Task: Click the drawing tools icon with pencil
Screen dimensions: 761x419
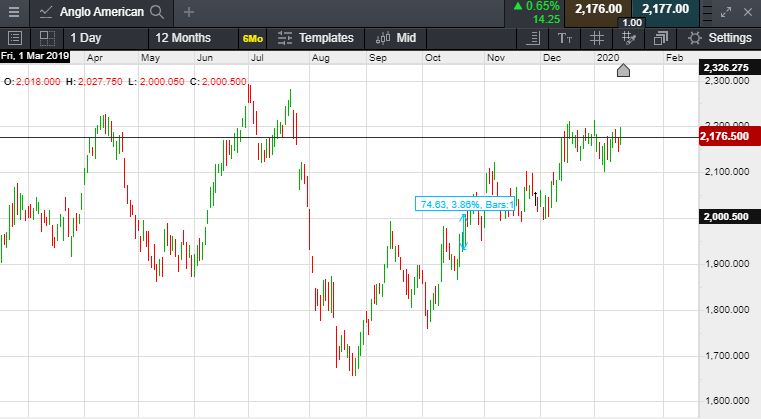Action: click(x=629, y=38)
